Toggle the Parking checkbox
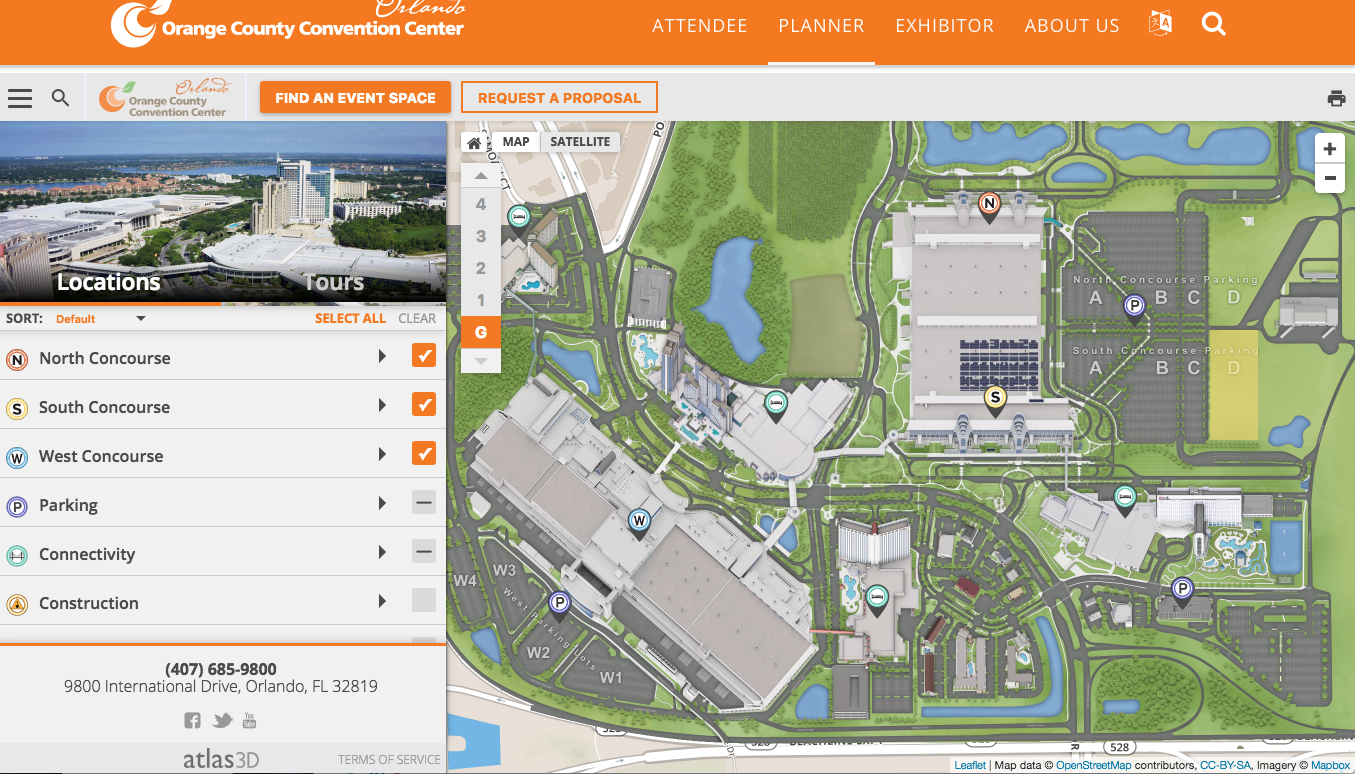 424,503
